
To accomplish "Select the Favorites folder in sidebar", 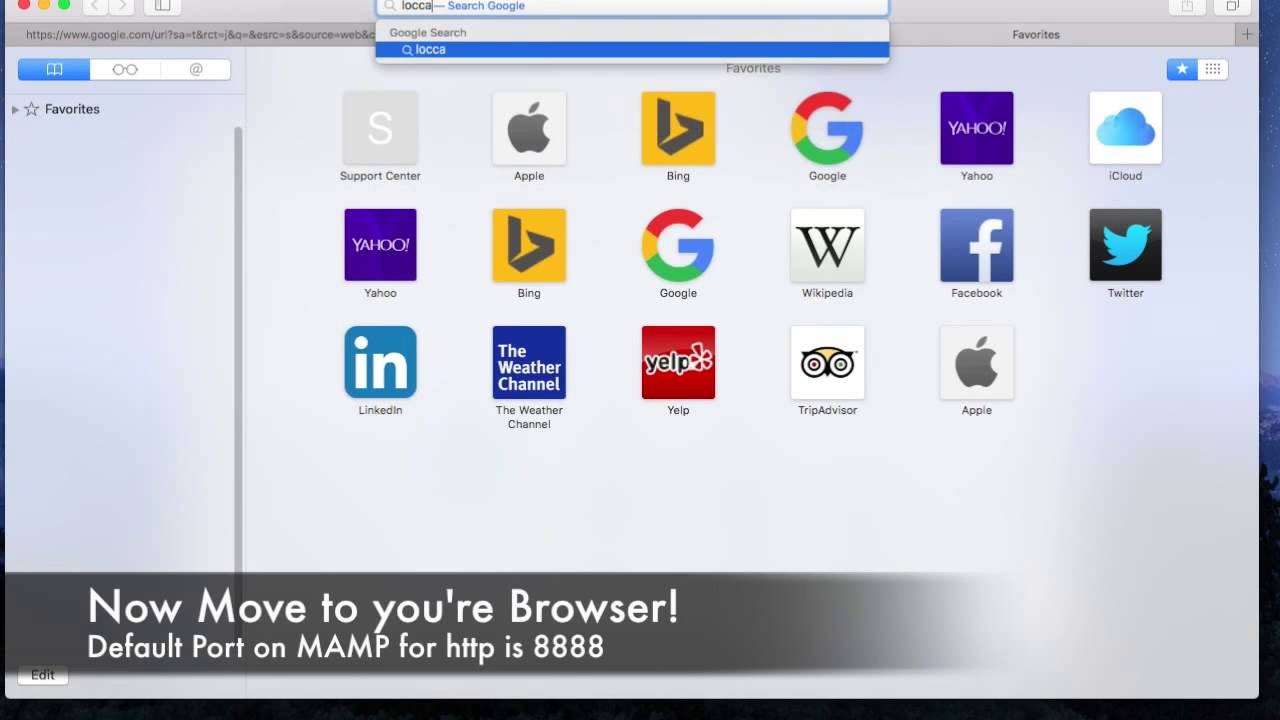I will pos(72,109).
